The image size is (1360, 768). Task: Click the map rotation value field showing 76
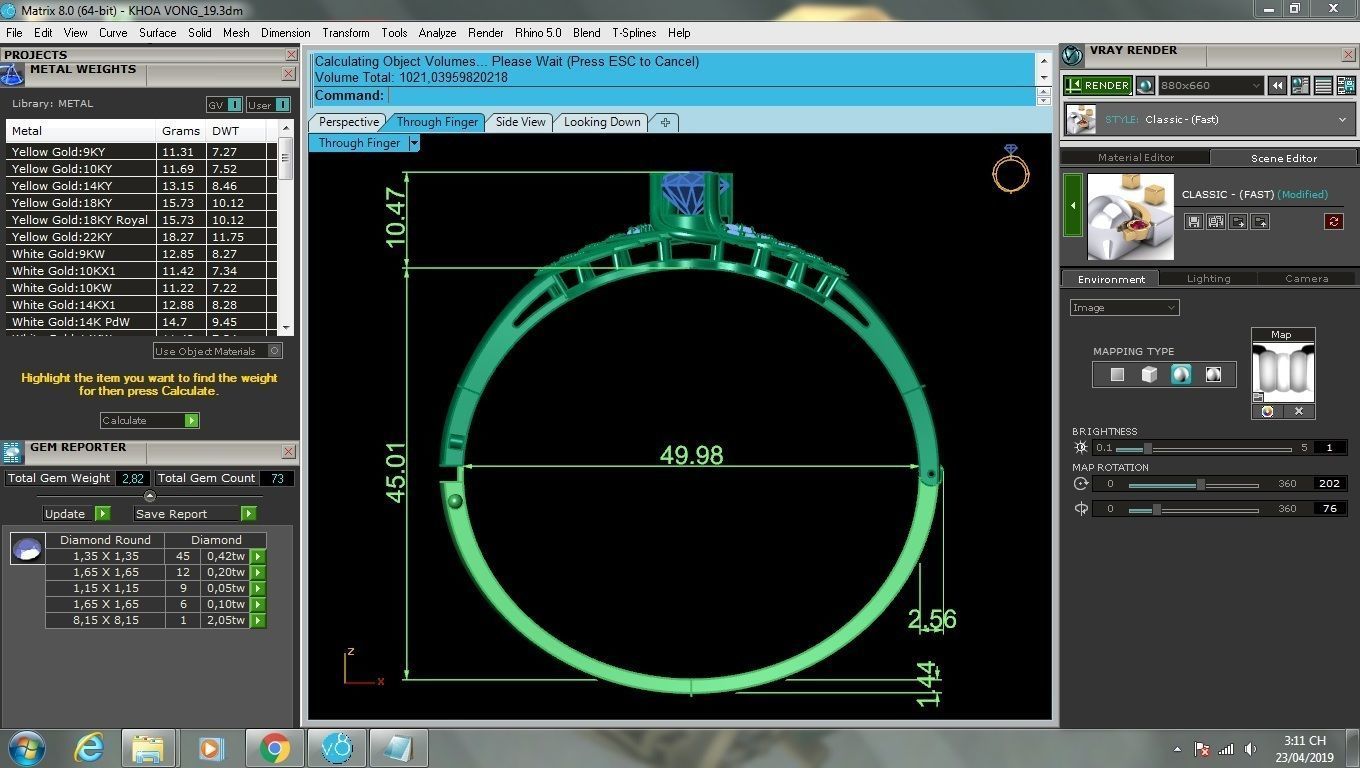click(x=1329, y=509)
